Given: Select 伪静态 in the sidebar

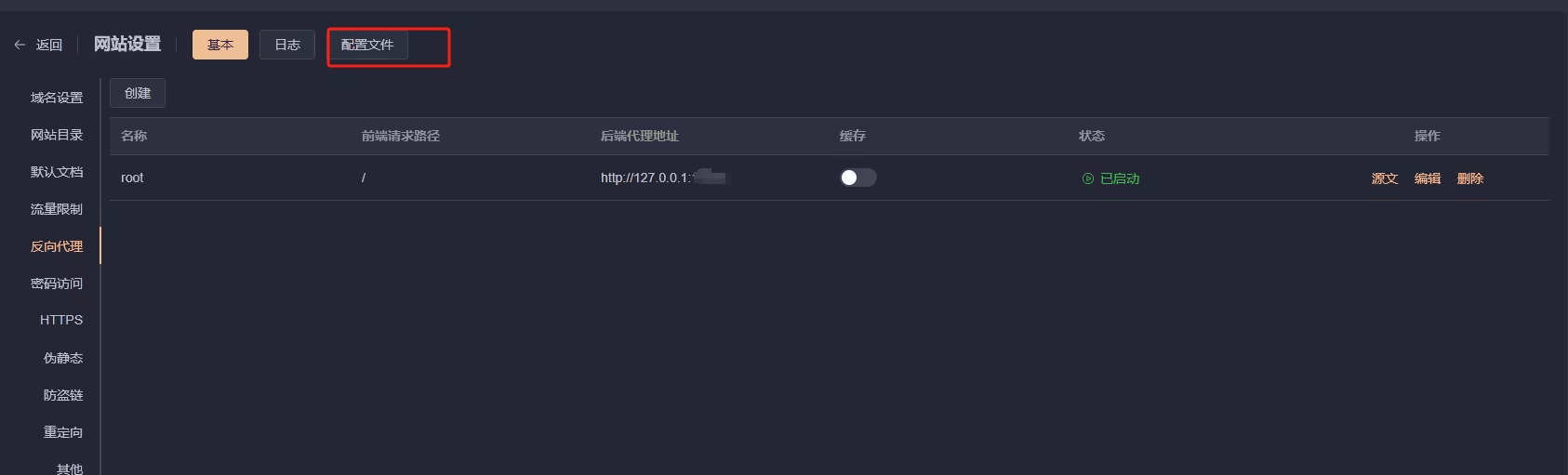Looking at the screenshot, I should (x=63, y=358).
